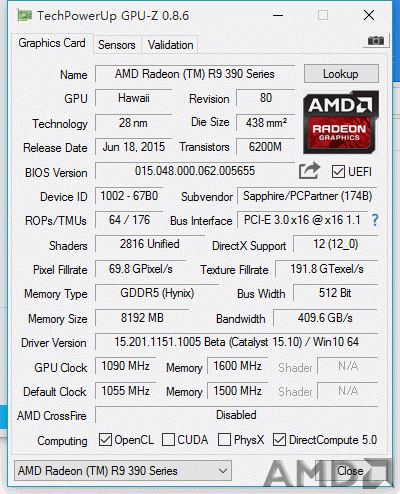Open the Validation tab
The height and width of the screenshot is (494, 400).
170,45
